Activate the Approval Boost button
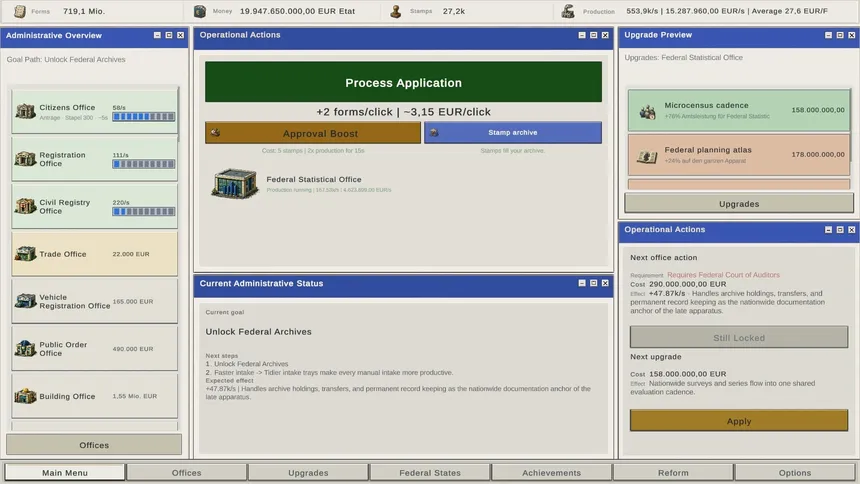860x484 pixels. click(313, 133)
